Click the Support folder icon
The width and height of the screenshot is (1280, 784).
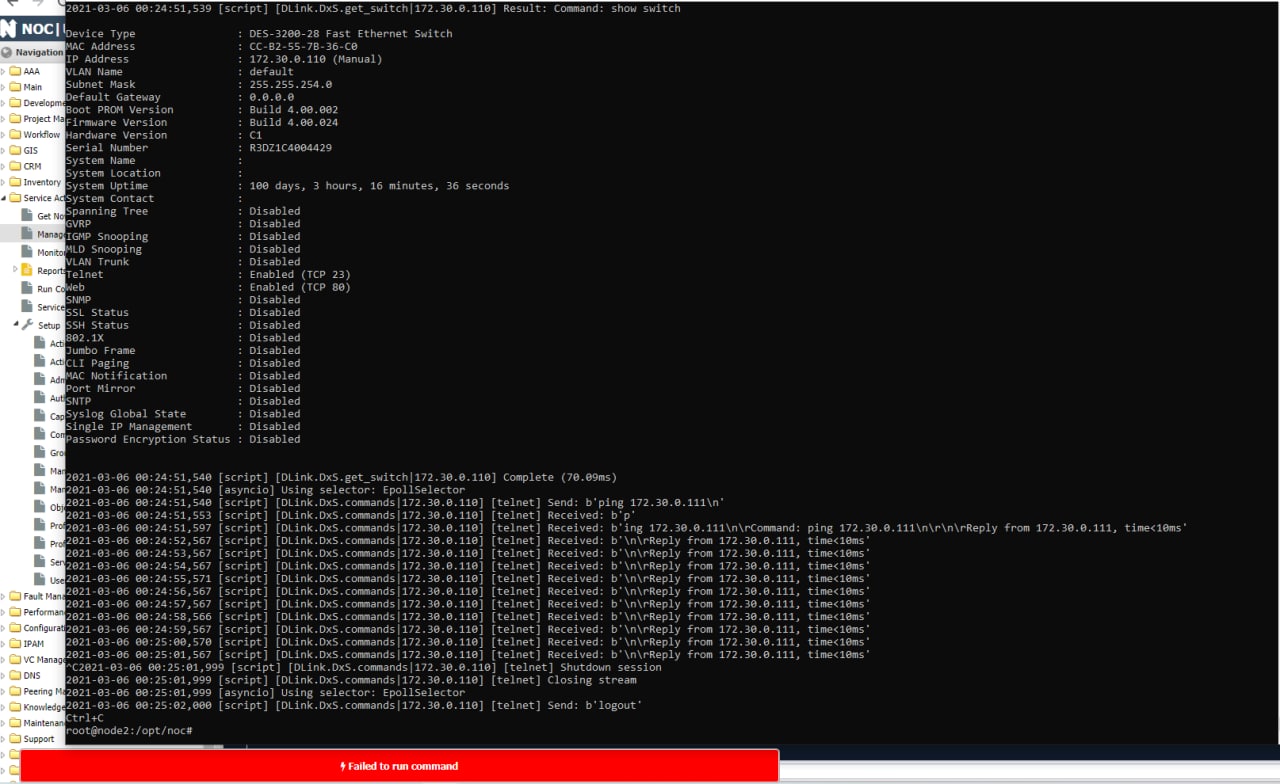pos(15,739)
